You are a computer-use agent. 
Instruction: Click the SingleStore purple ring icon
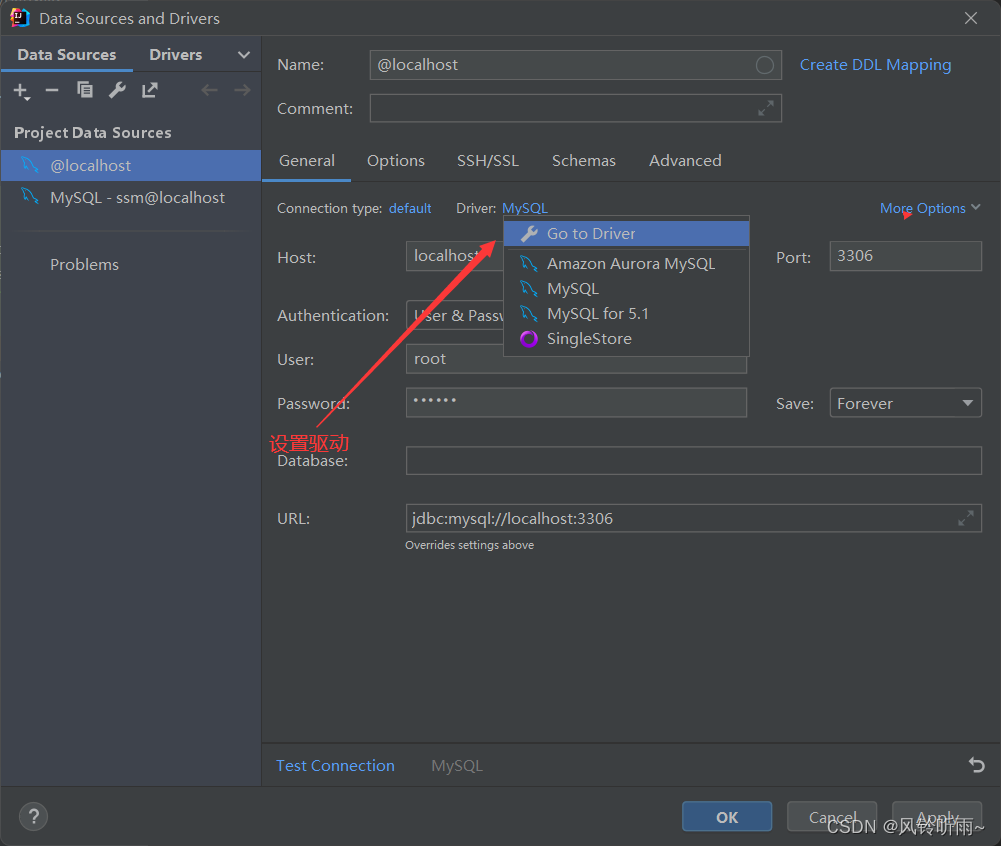tap(529, 338)
